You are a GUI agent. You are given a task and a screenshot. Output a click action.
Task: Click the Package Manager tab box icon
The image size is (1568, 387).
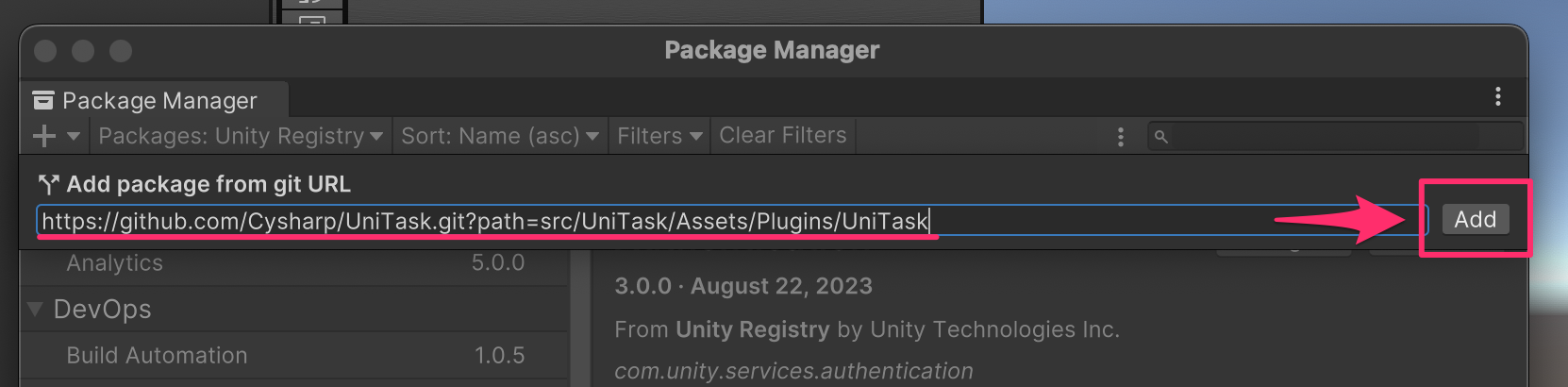(x=43, y=101)
